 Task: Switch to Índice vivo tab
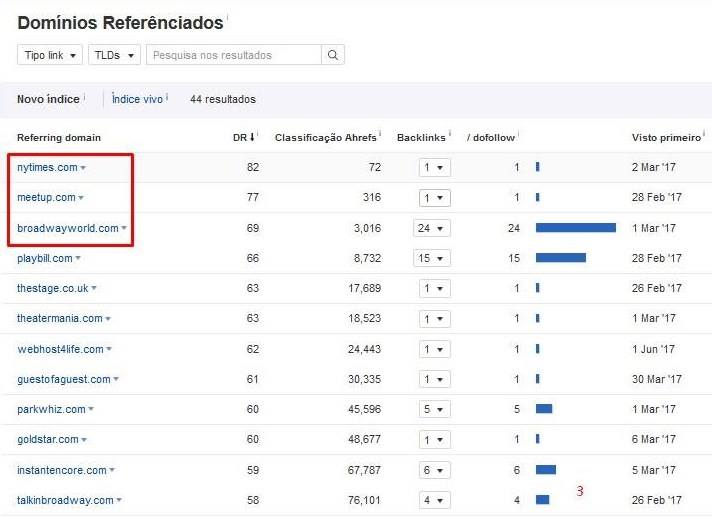(x=137, y=99)
